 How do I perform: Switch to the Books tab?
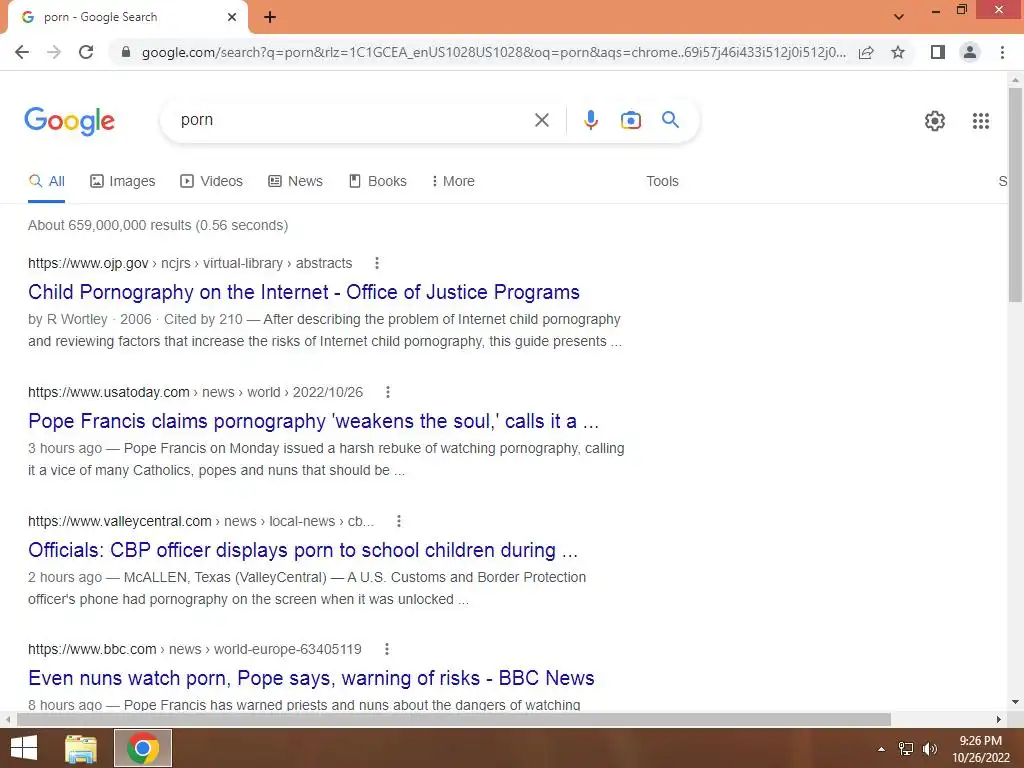[x=378, y=181]
